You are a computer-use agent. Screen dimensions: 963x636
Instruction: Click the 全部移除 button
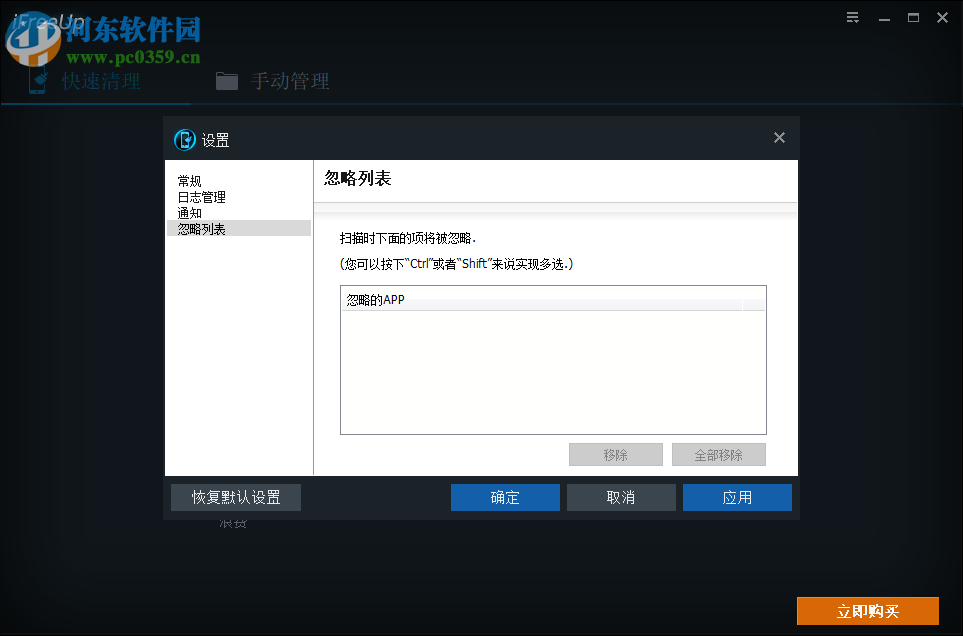[x=718, y=454]
